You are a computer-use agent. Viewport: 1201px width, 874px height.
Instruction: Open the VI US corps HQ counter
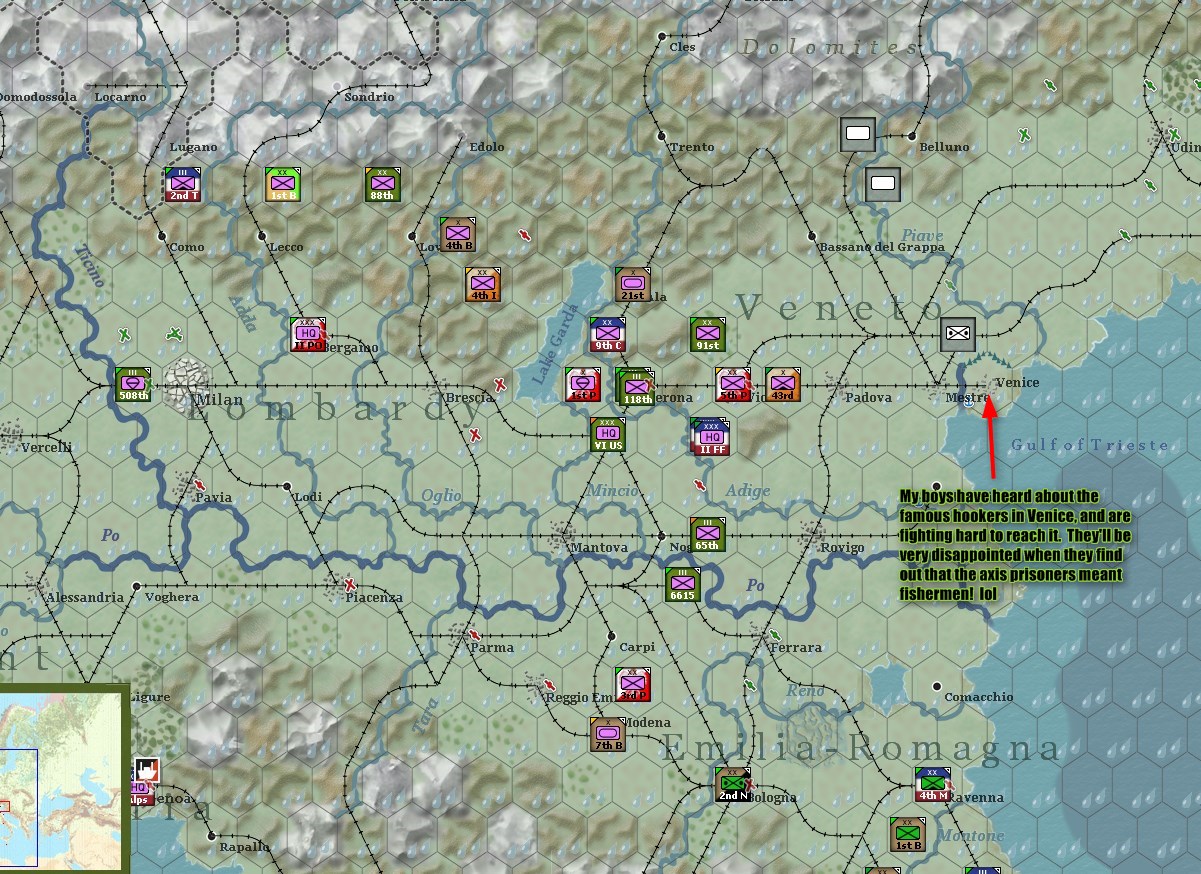point(607,435)
